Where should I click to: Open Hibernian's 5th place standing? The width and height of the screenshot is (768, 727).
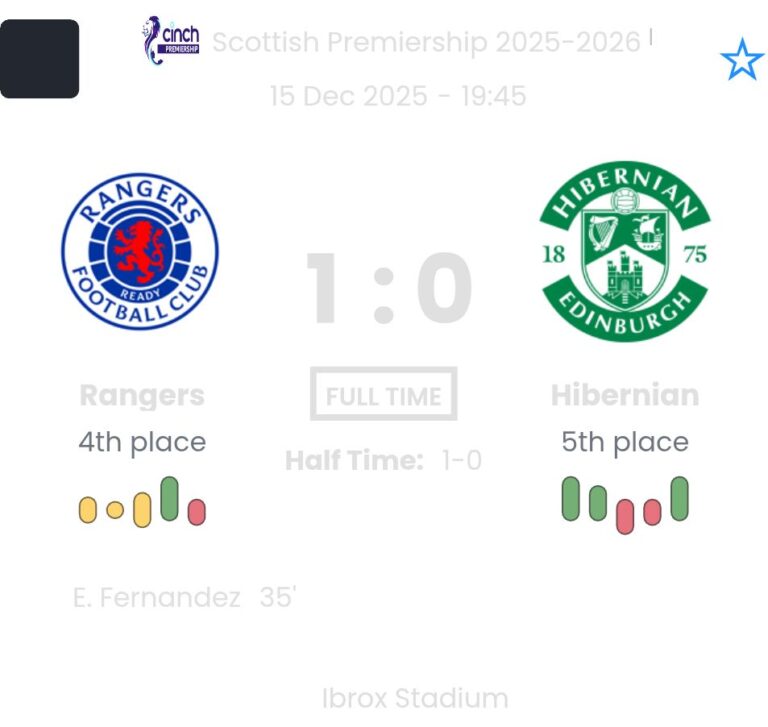pyautogui.click(x=625, y=442)
